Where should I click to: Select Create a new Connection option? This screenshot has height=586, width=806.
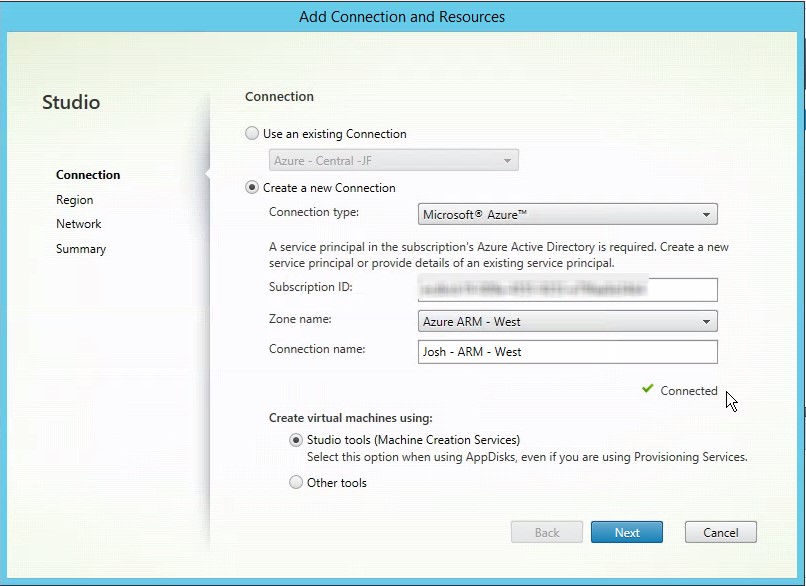coord(252,188)
